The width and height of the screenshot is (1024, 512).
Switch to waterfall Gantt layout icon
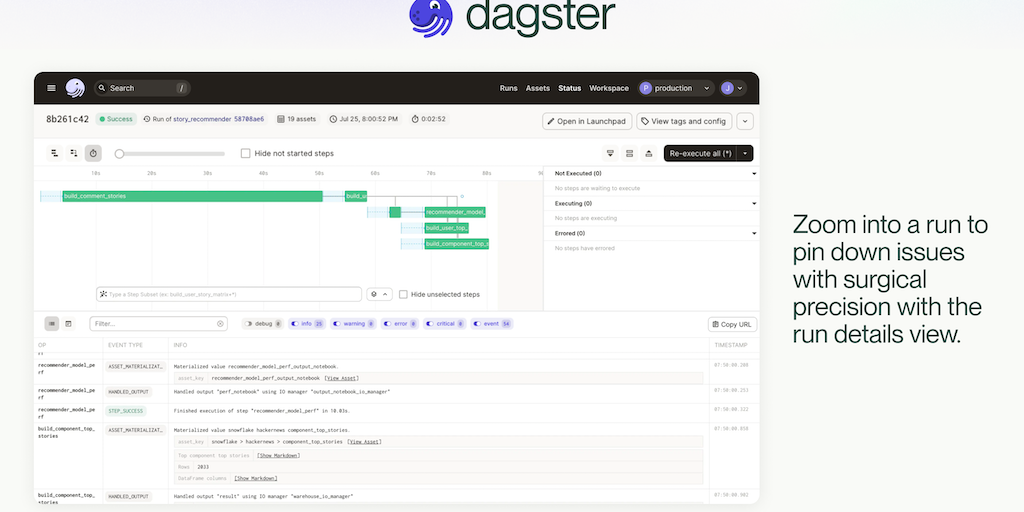point(74,153)
